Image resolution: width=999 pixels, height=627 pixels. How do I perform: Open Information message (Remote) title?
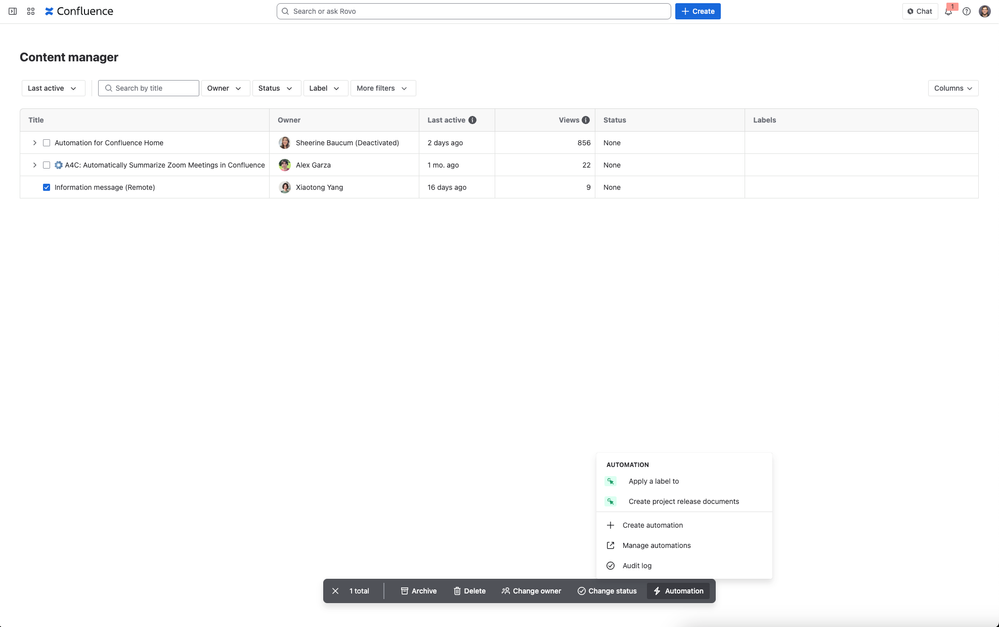click(x=104, y=187)
